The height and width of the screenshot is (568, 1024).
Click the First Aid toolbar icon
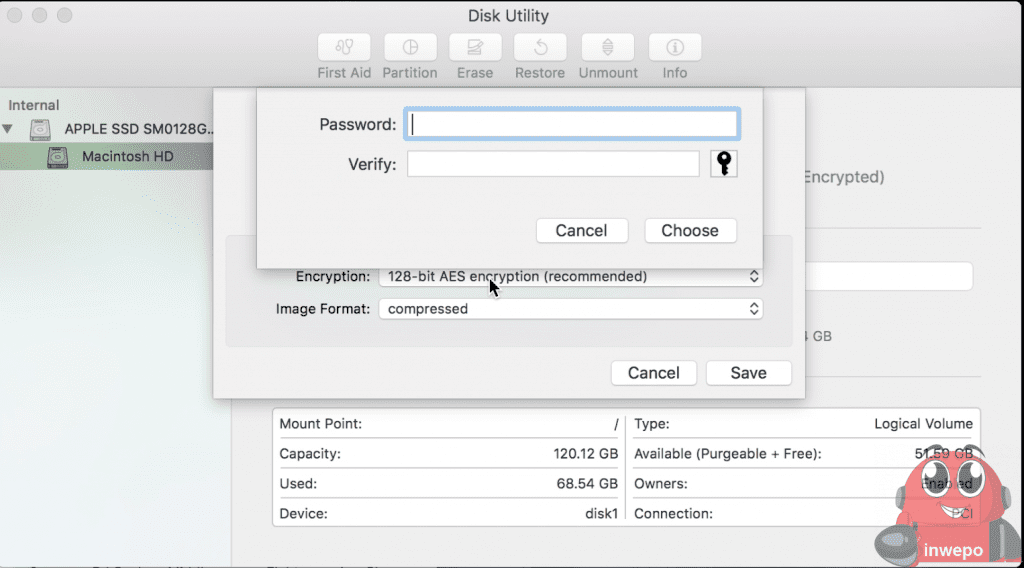point(344,47)
